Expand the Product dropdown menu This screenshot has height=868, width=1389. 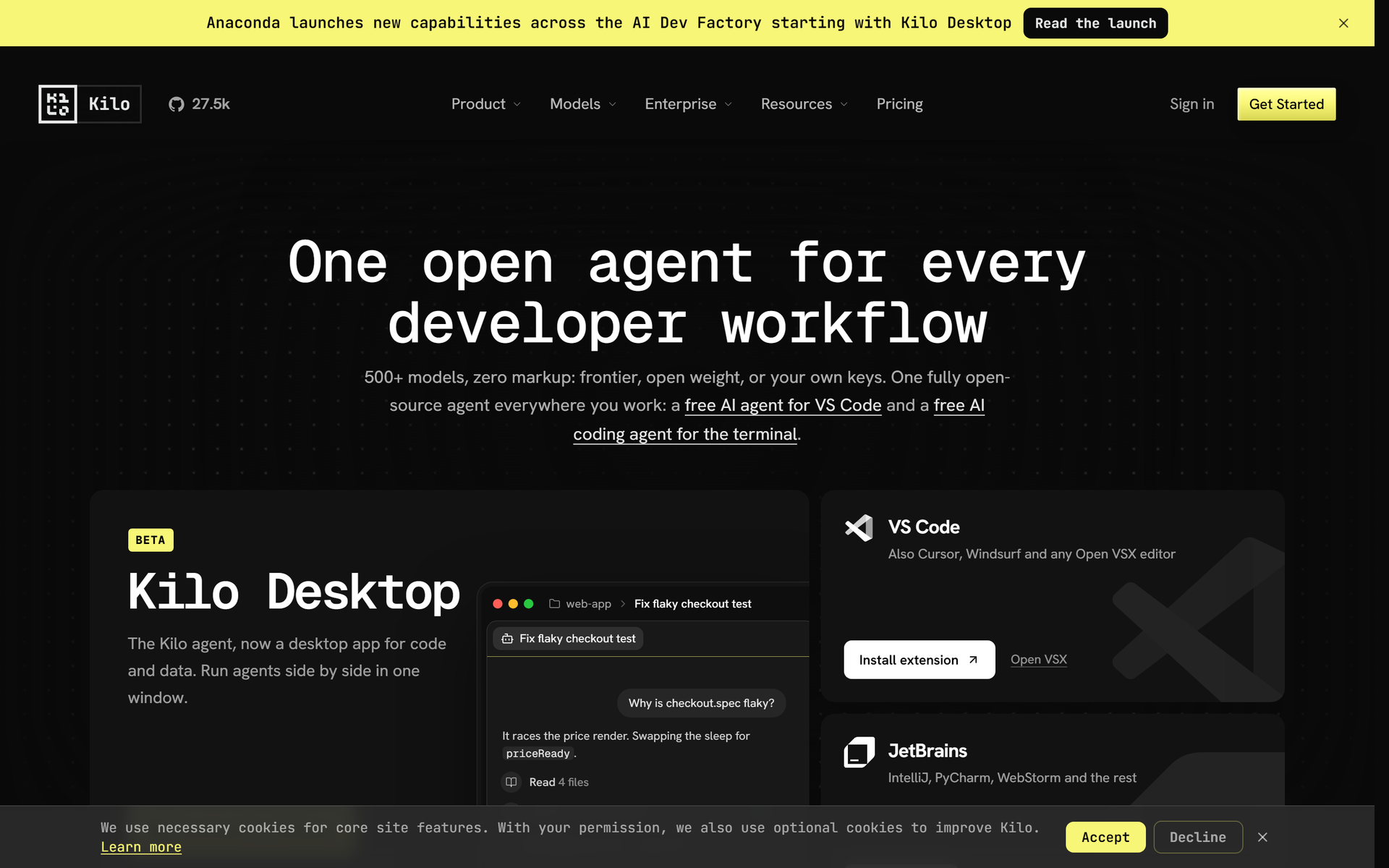coord(485,104)
